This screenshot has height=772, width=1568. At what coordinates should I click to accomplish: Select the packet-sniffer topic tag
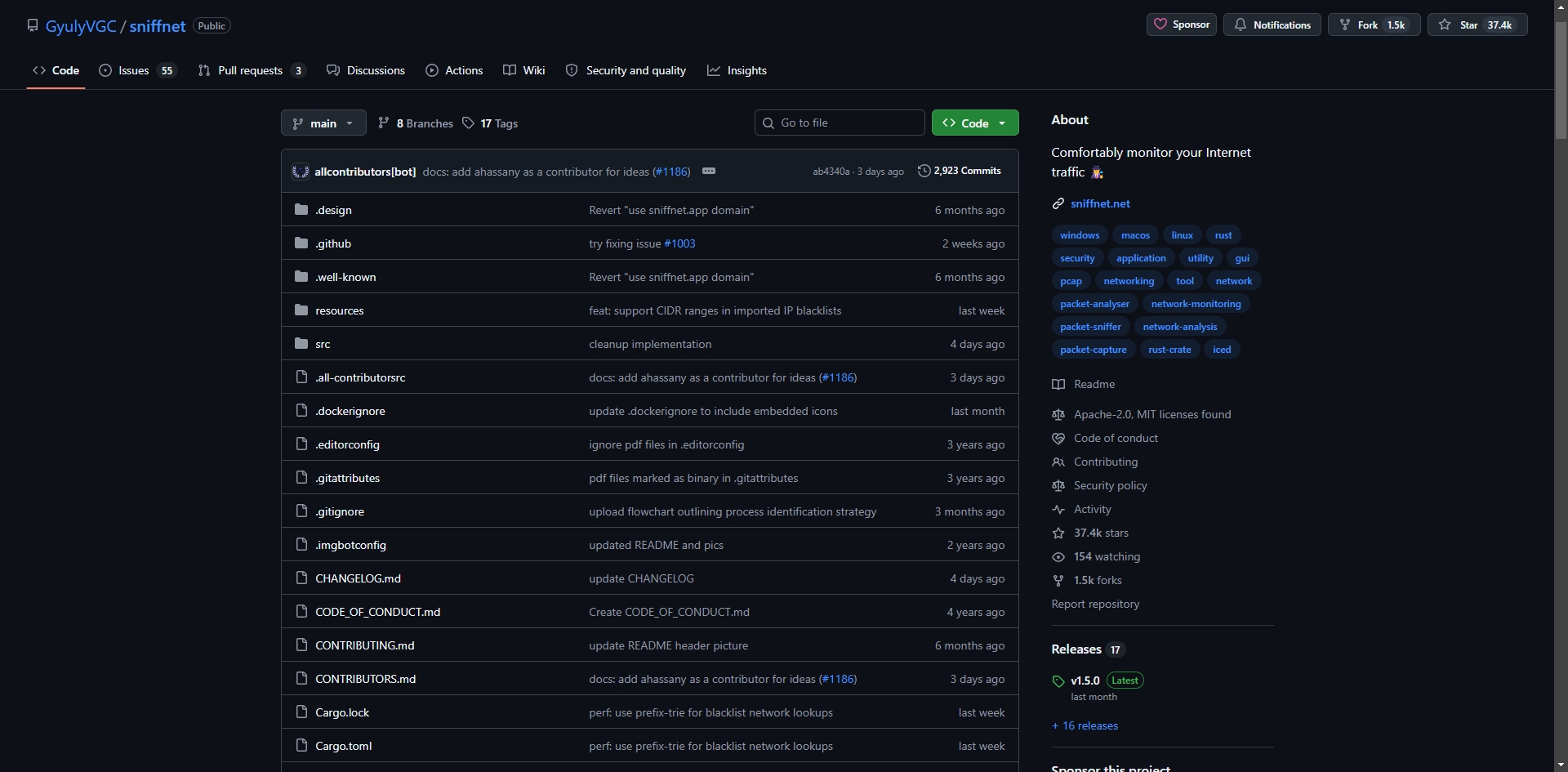point(1090,327)
